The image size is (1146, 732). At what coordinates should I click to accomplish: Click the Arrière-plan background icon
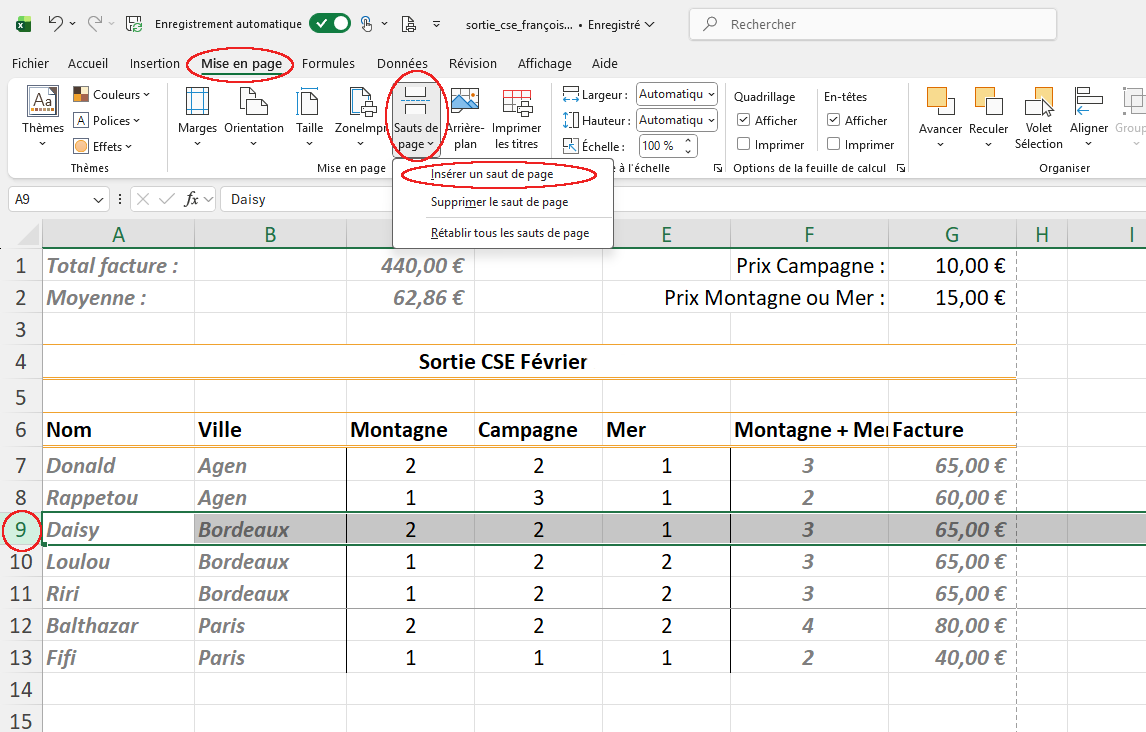(x=465, y=104)
